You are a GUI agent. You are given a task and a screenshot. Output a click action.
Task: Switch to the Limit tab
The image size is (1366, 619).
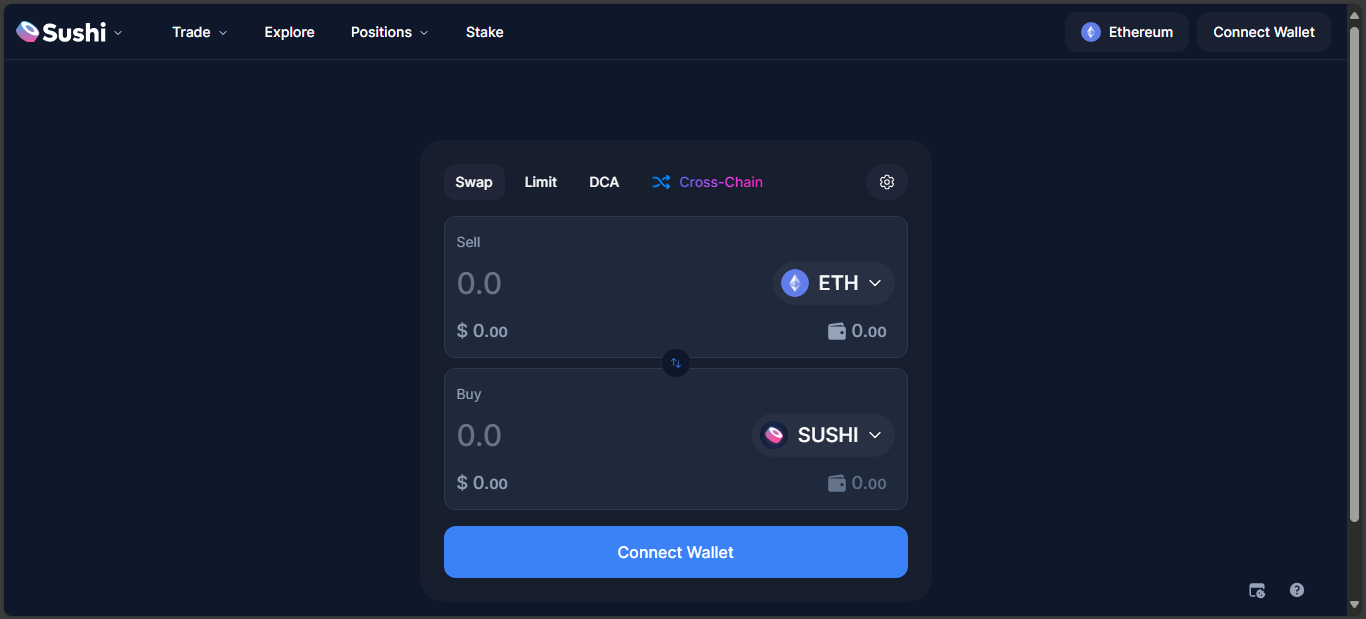pyautogui.click(x=541, y=182)
